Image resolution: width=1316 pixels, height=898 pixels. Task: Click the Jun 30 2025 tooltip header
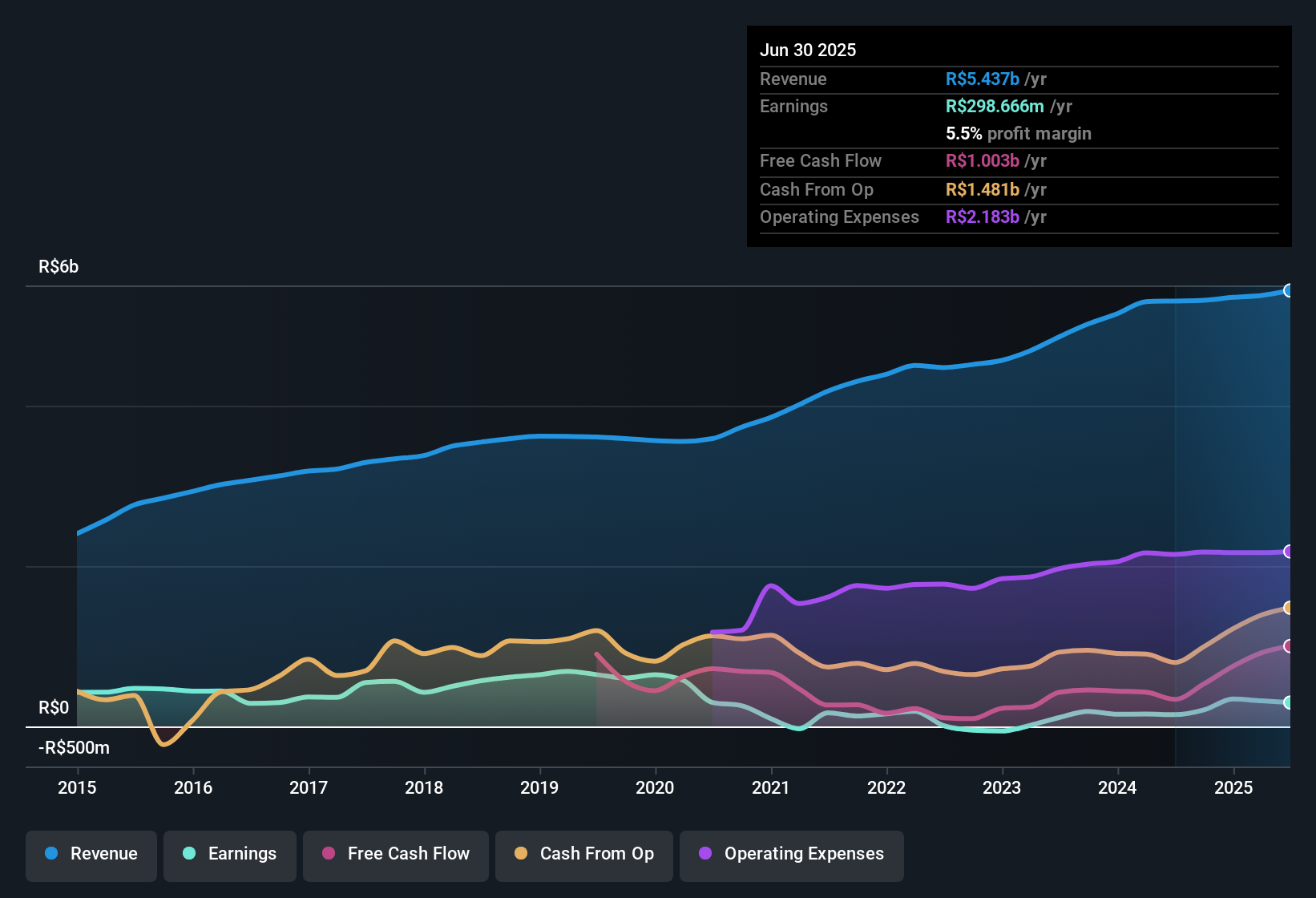pyautogui.click(x=808, y=50)
